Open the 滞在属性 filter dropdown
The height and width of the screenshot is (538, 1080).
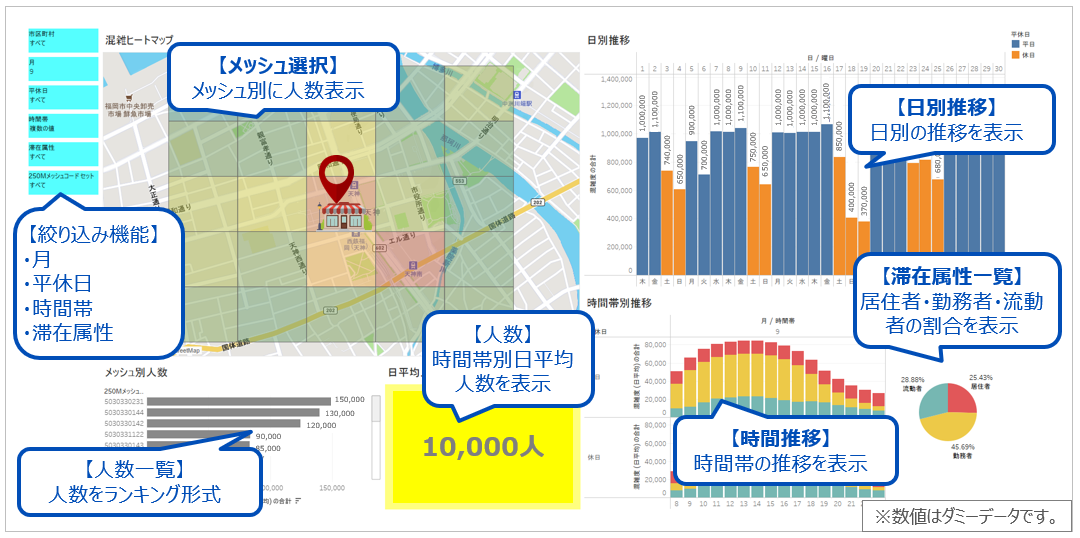tap(63, 153)
